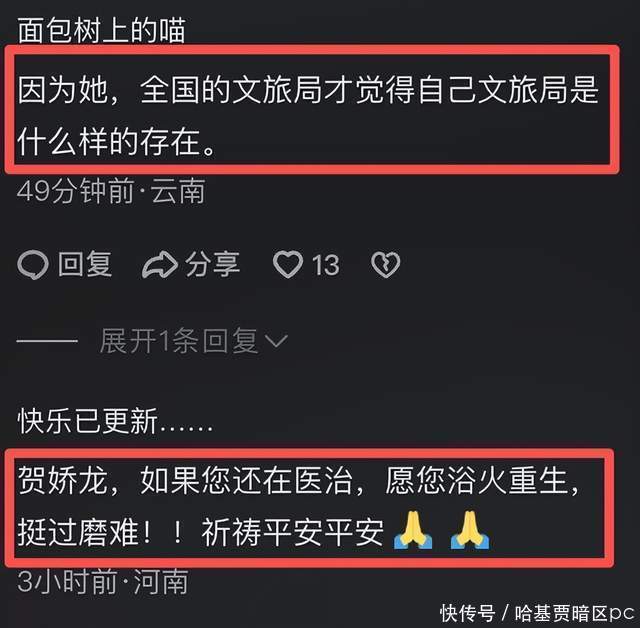Open profile of 快乐已更新……
Image resolution: width=640 pixels, height=628 pixels.
pos(115,421)
